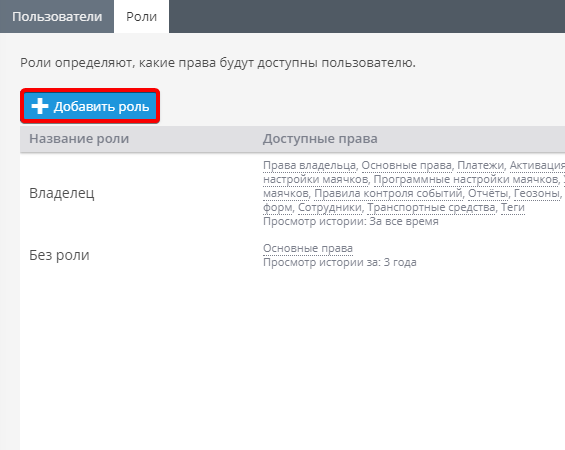Open the Владелец role row
The image size is (565, 450).
[293, 193]
